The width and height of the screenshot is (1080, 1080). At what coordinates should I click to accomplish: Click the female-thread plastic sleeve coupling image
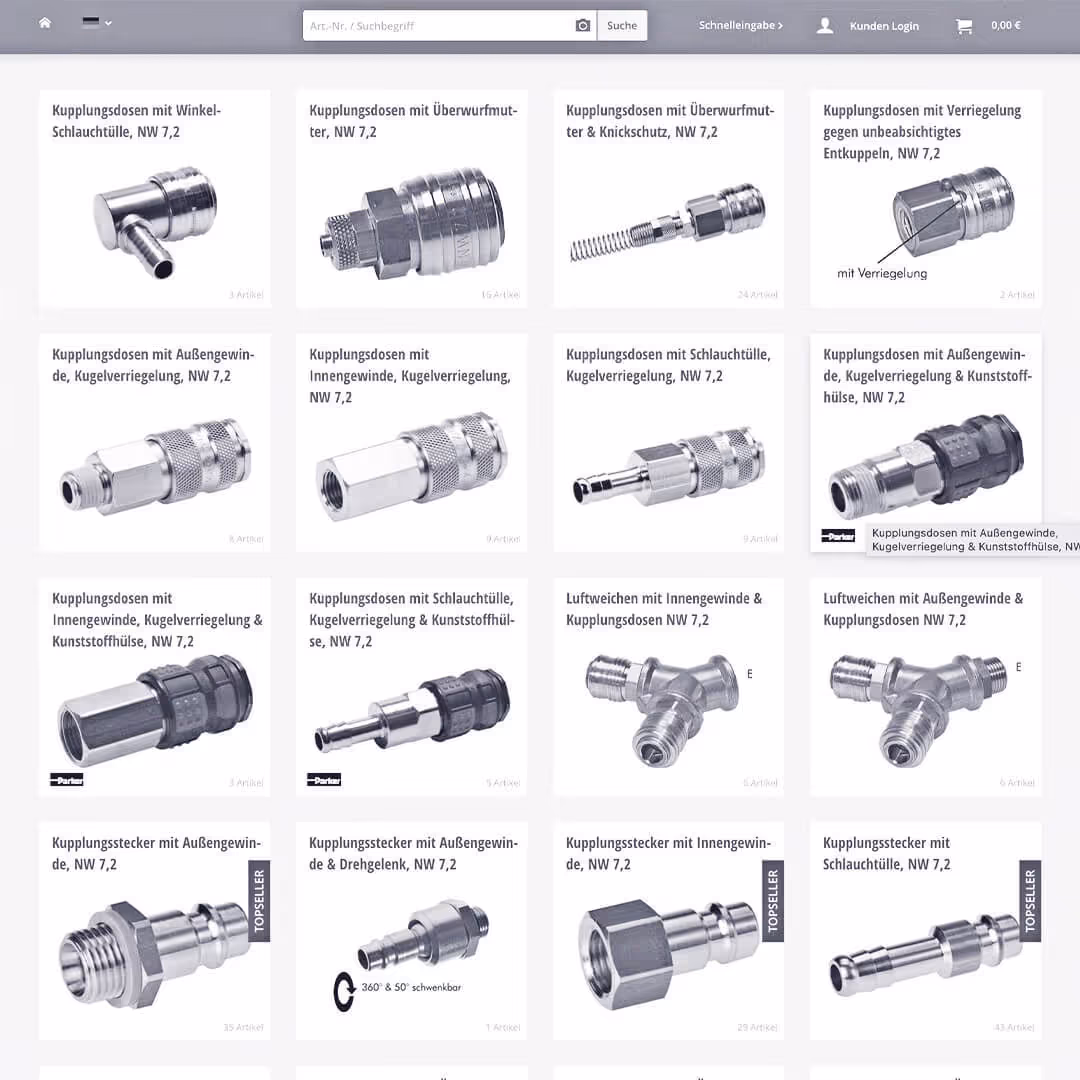pos(156,711)
